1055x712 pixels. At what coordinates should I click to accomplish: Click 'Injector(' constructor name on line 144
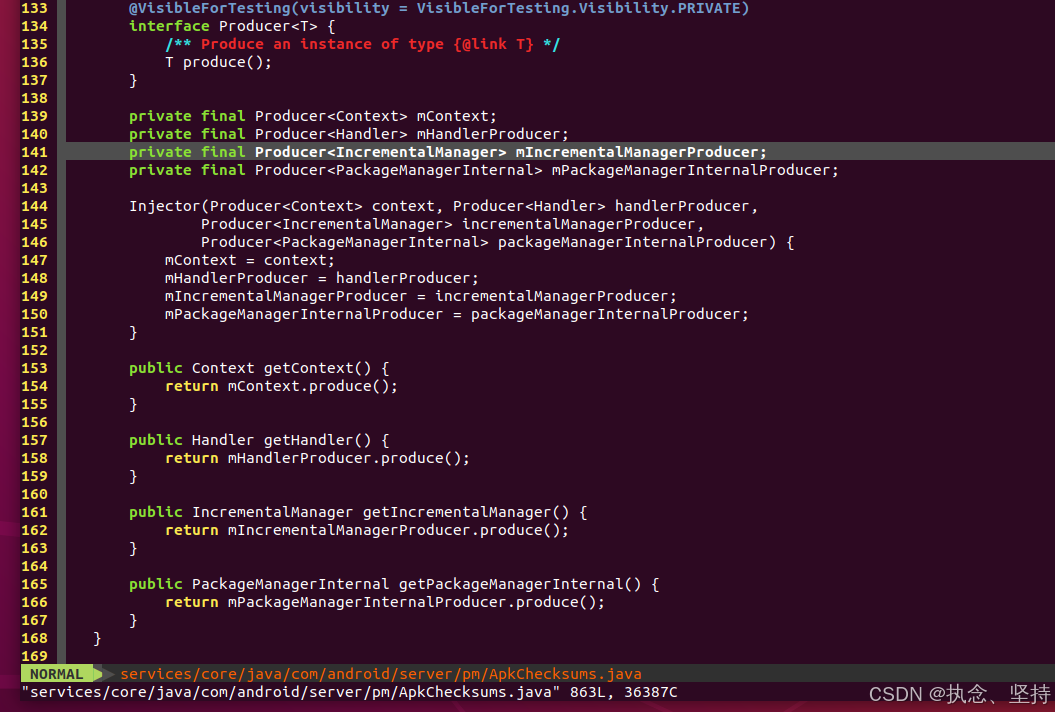[170, 206]
